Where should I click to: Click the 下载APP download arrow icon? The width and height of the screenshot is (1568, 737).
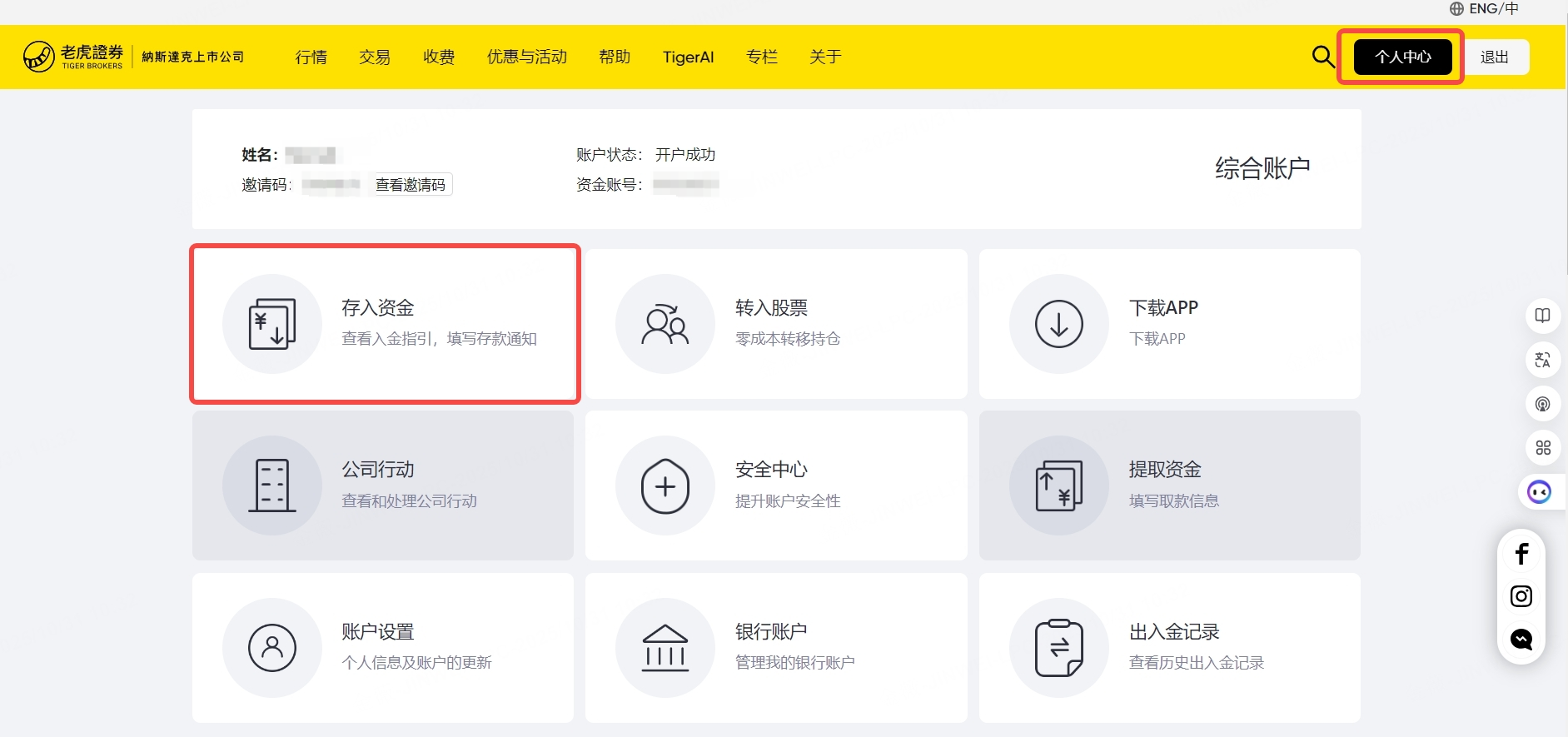(1059, 324)
